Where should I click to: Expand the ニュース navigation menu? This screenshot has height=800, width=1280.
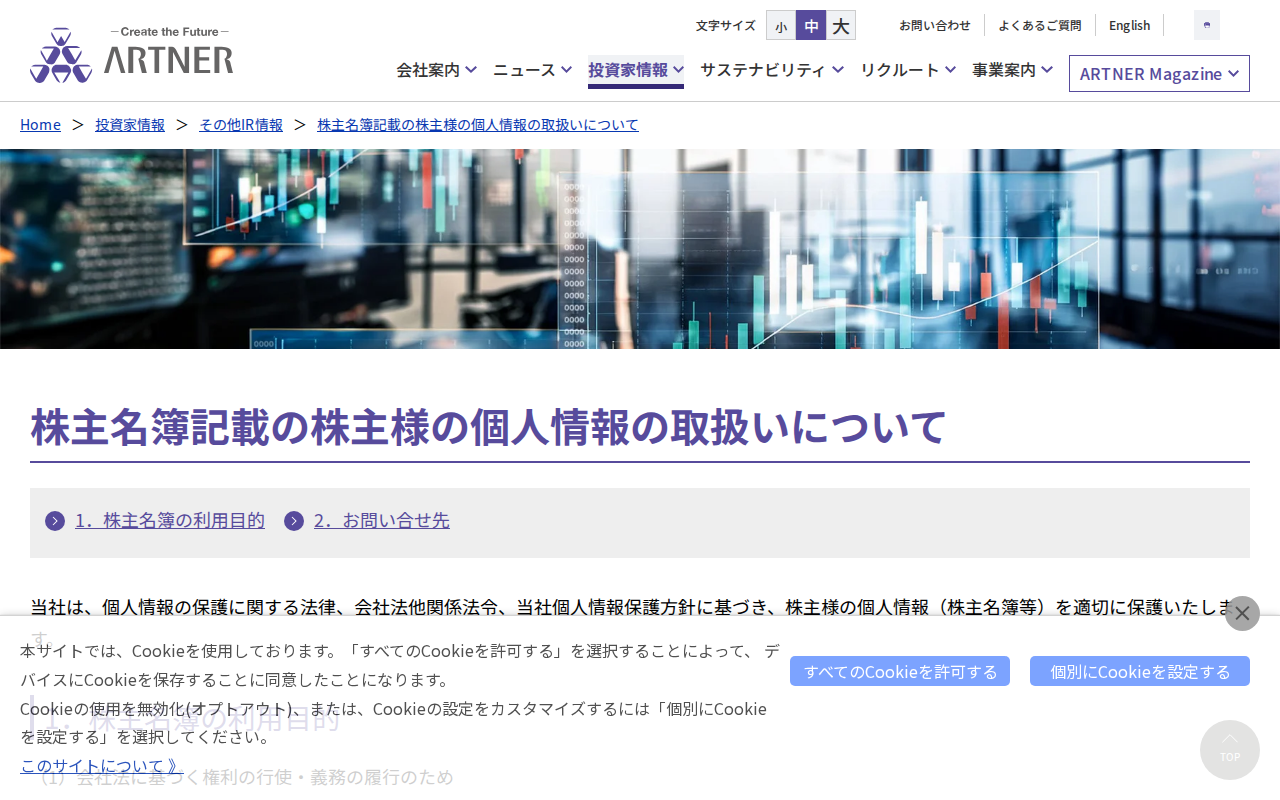532,70
